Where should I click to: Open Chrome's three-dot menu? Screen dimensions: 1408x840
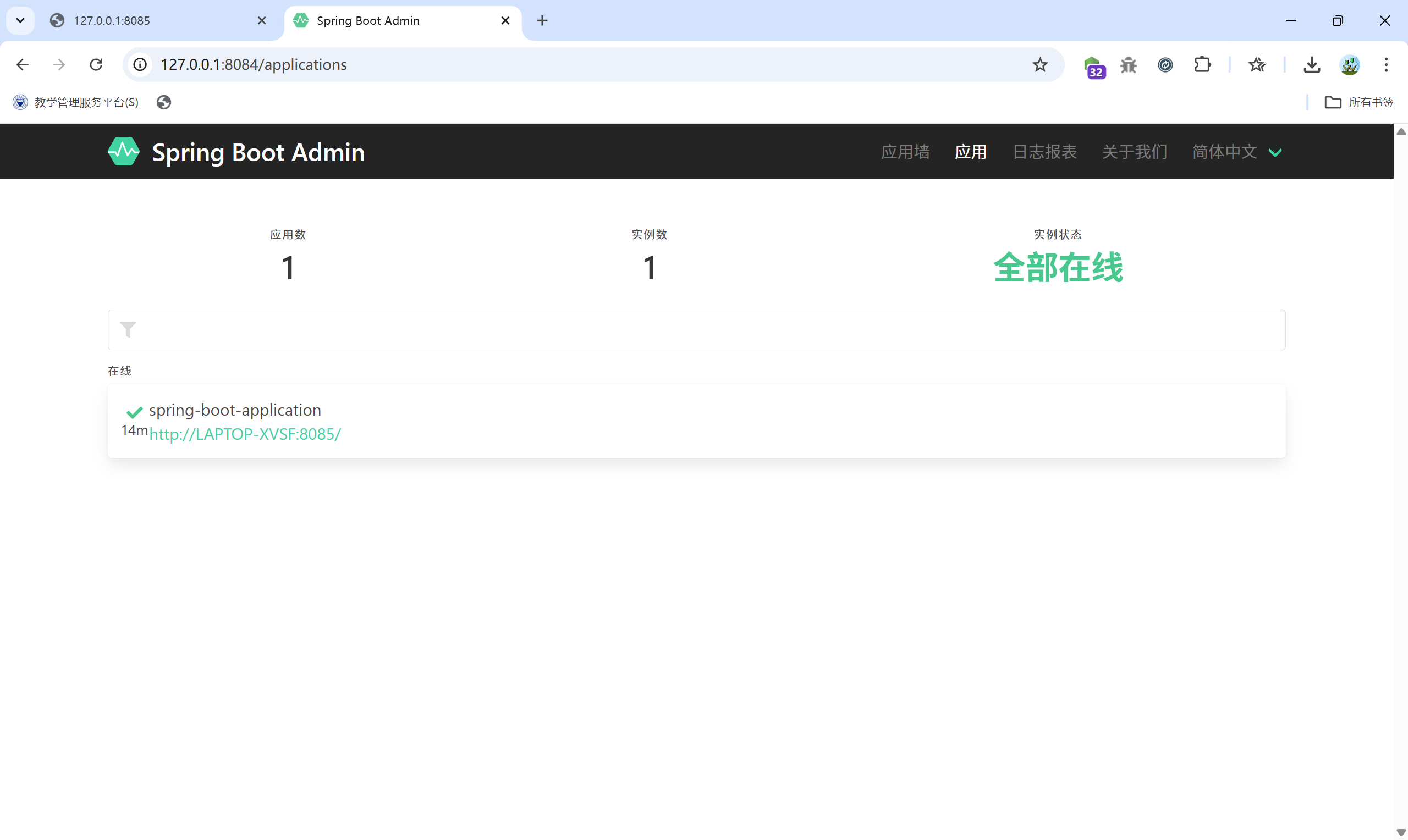point(1385,64)
